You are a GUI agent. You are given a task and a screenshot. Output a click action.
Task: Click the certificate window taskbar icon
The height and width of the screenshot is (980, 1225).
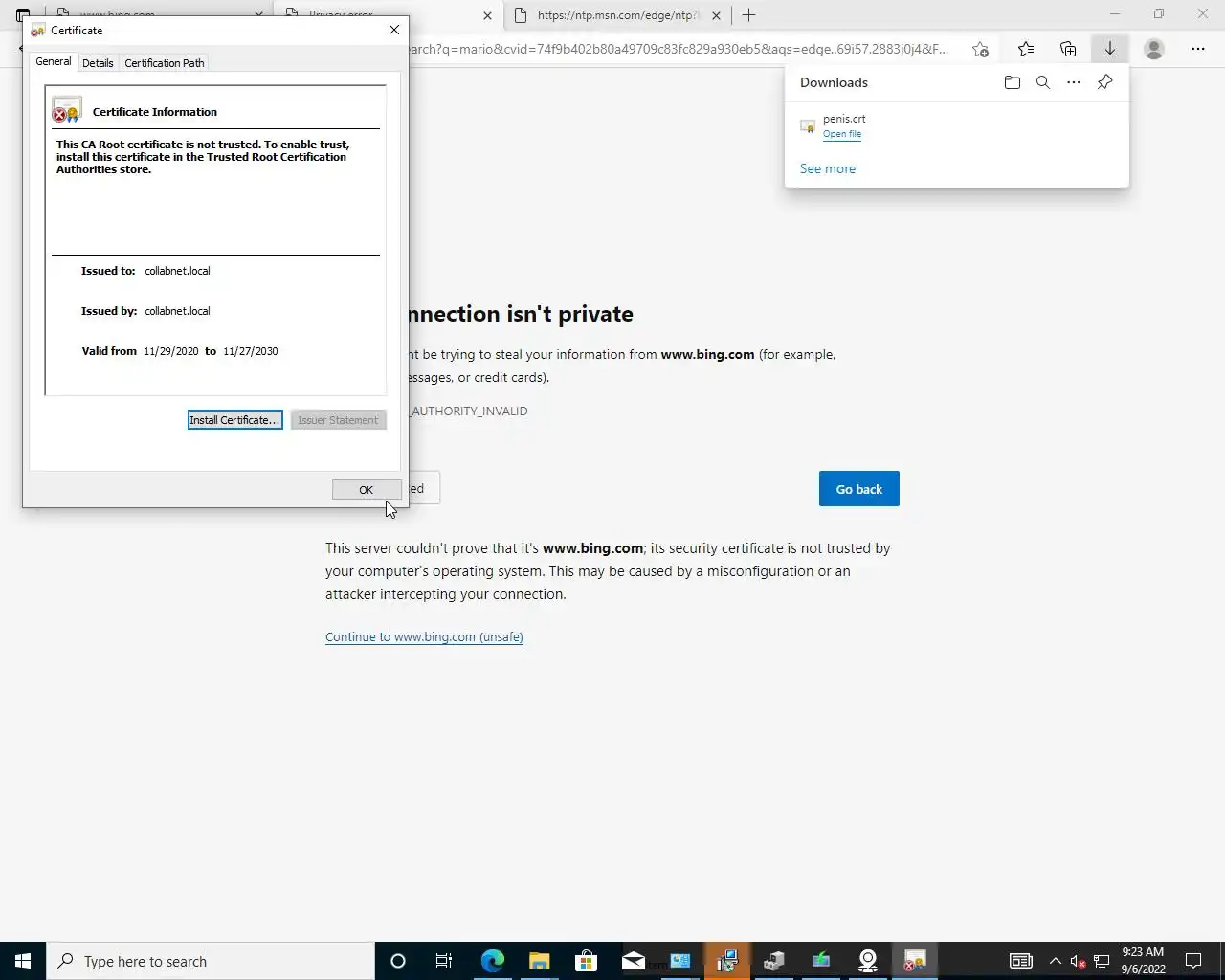pos(915,961)
